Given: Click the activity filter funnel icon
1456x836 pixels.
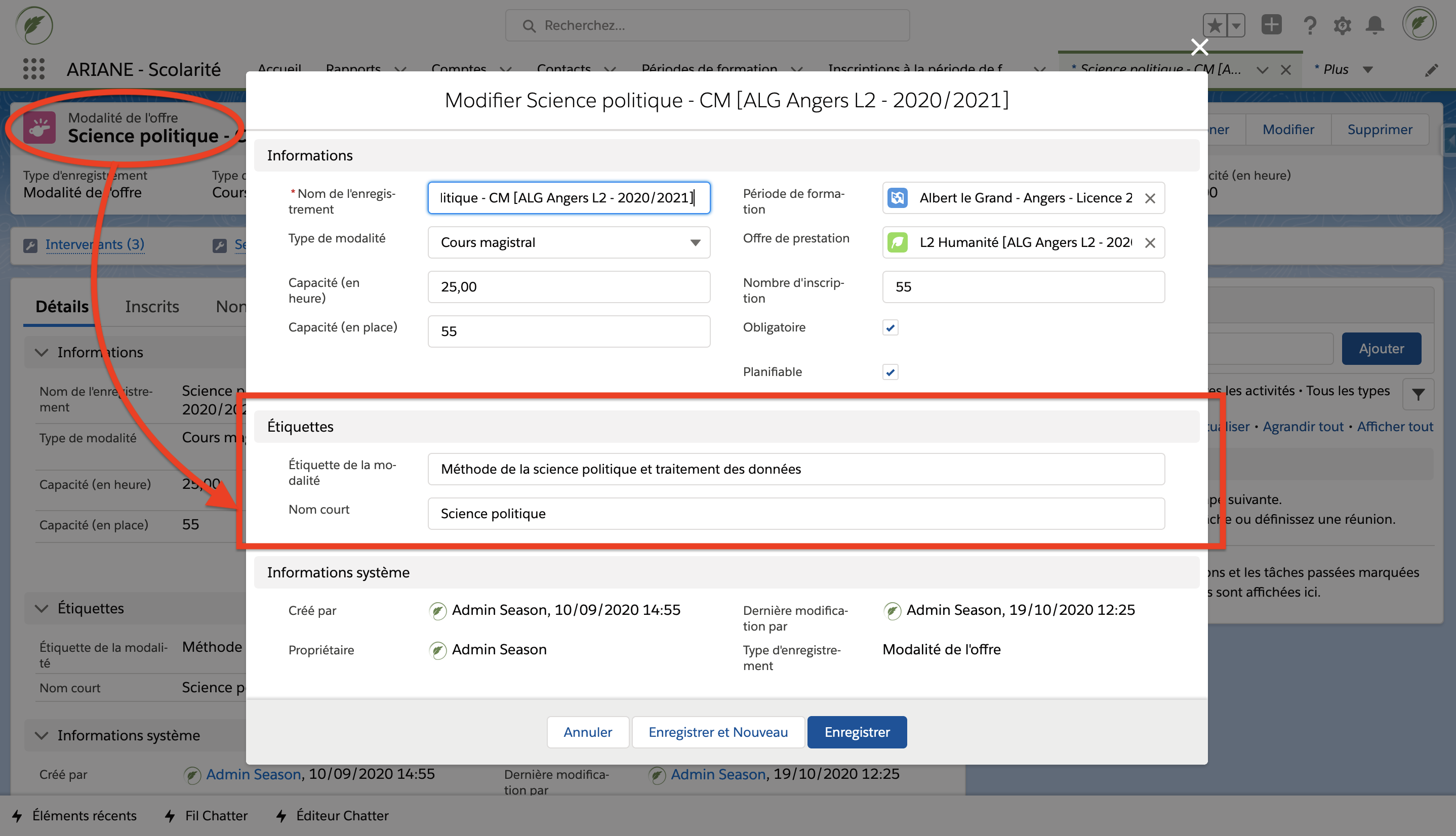Looking at the screenshot, I should [x=1418, y=394].
